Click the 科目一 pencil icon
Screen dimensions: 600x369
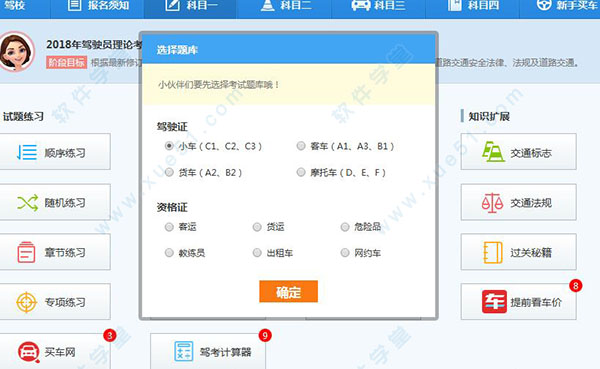(x=172, y=5)
